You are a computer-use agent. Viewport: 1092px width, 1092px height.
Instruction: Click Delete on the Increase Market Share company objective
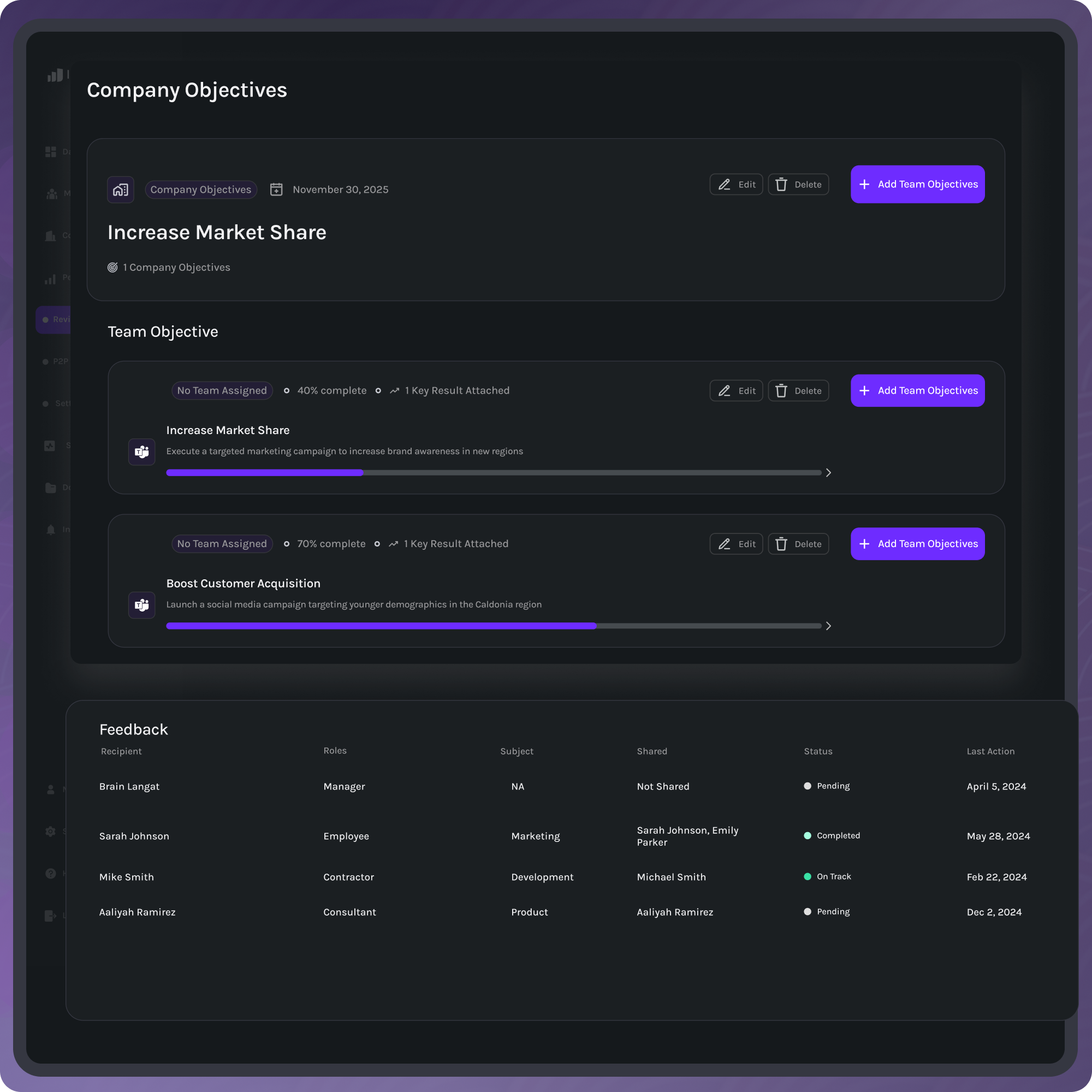(798, 184)
